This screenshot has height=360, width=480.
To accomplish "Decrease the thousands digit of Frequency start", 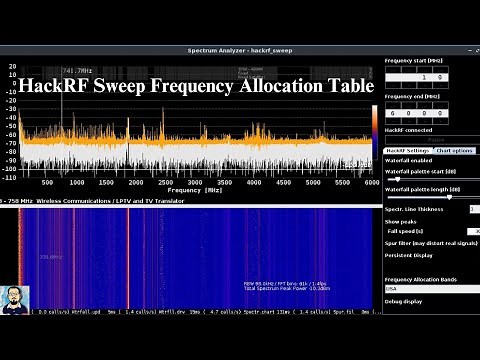I will (393, 85).
